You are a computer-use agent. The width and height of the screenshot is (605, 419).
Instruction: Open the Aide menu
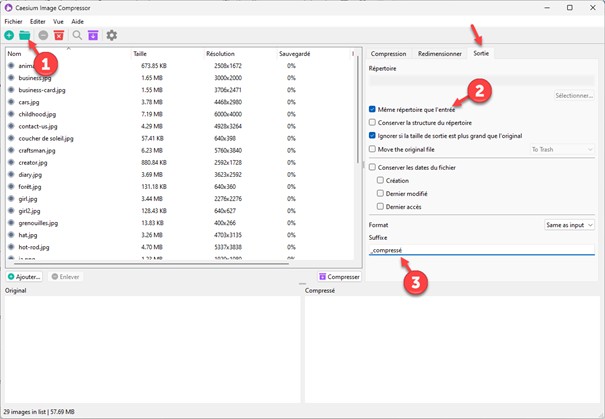tap(78, 22)
